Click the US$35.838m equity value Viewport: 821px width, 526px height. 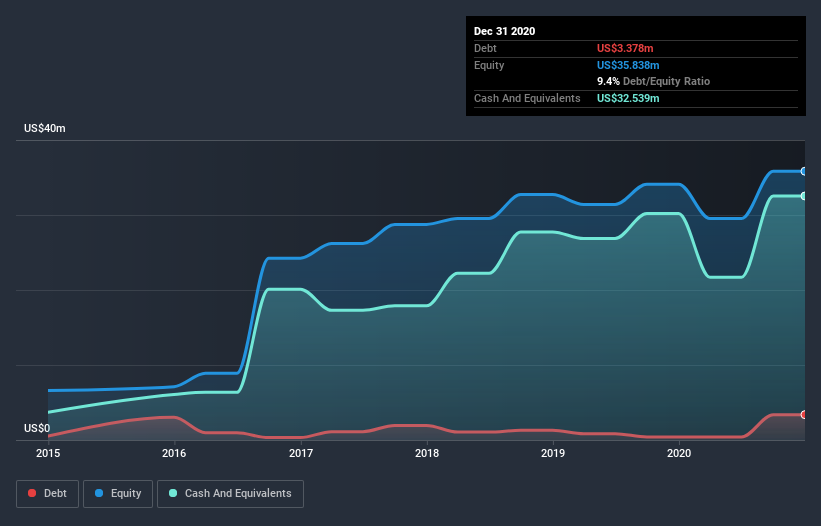(x=628, y=65)
